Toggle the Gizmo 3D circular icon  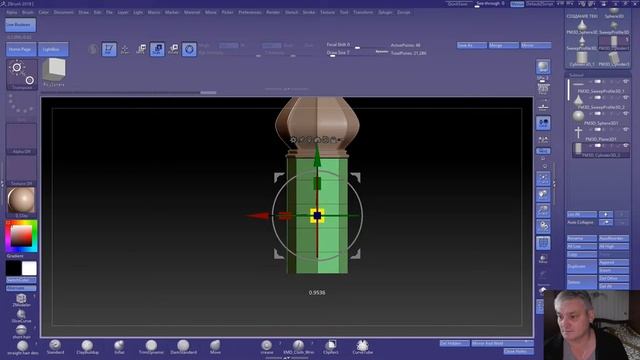[189, 49]
